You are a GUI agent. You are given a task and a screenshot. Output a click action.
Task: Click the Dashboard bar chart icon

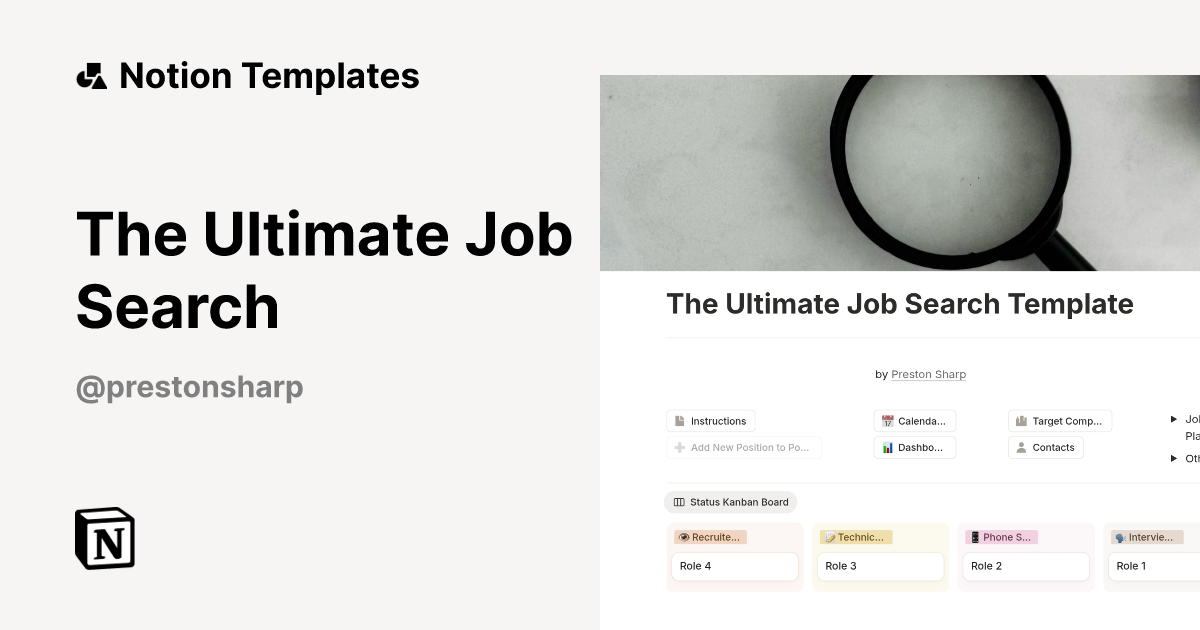tap(887, 447)
